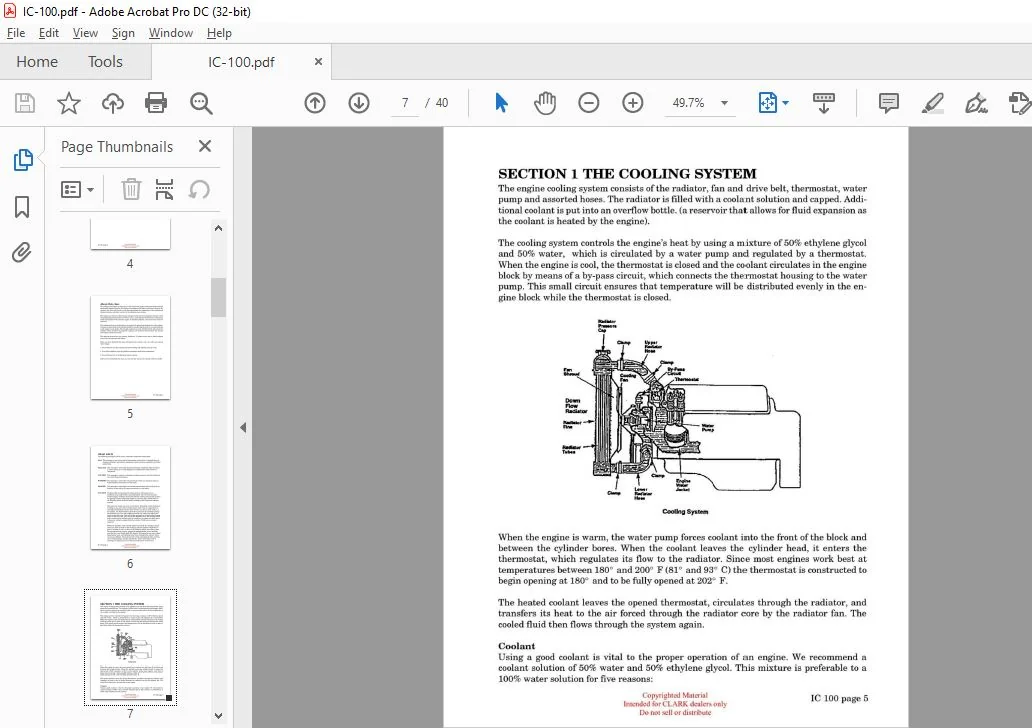The height and width of the screenshot is (728, 1032).
Task: Click thumbnails scrollbar down arrow
Action: tap(219, 715)
